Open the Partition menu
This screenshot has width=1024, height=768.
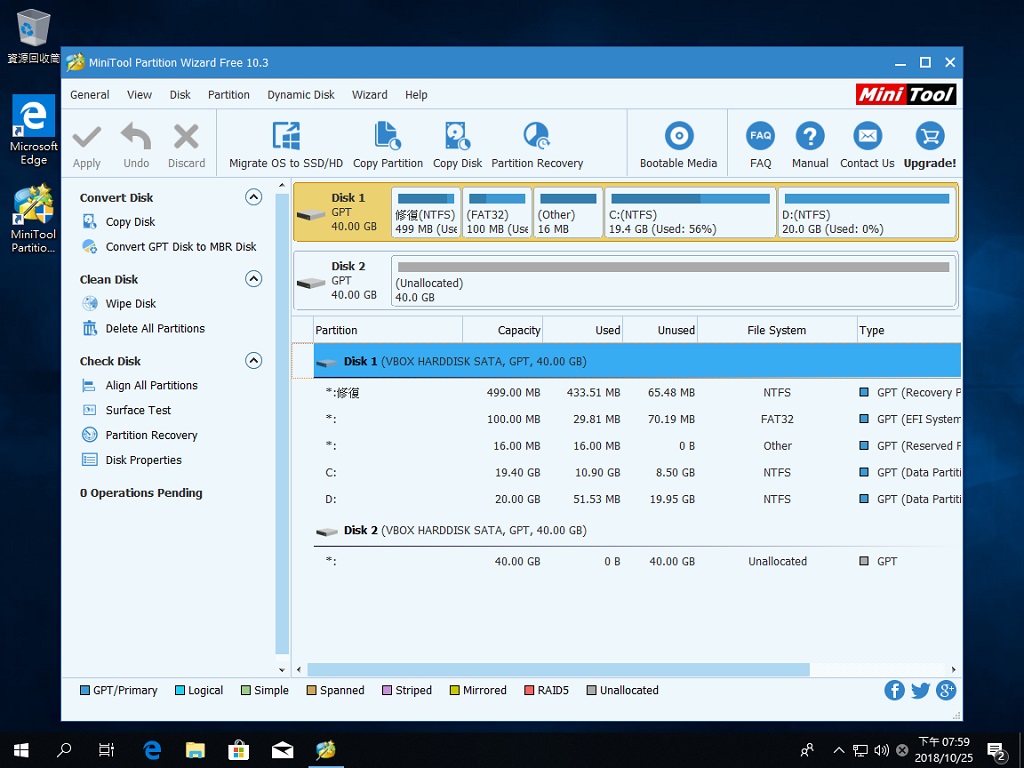(229, 95)
